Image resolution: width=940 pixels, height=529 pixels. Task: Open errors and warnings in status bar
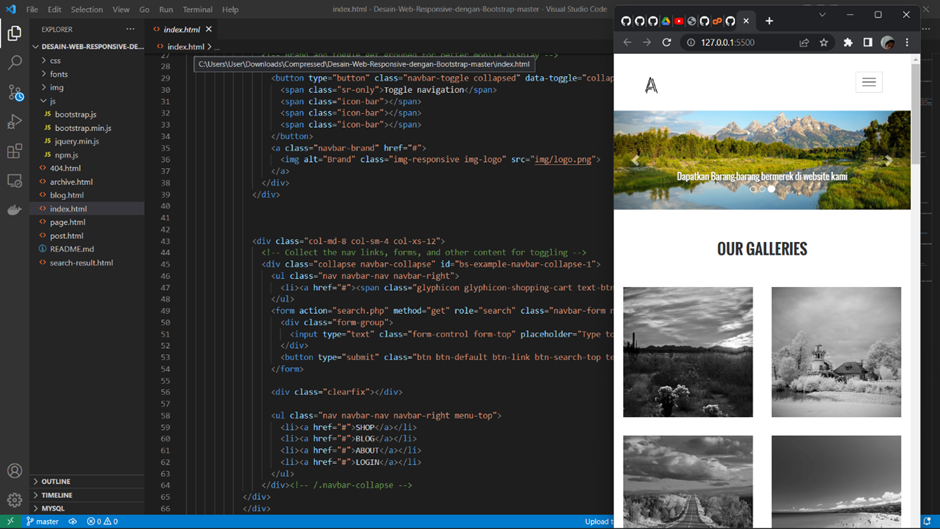(x=103, y=521)
